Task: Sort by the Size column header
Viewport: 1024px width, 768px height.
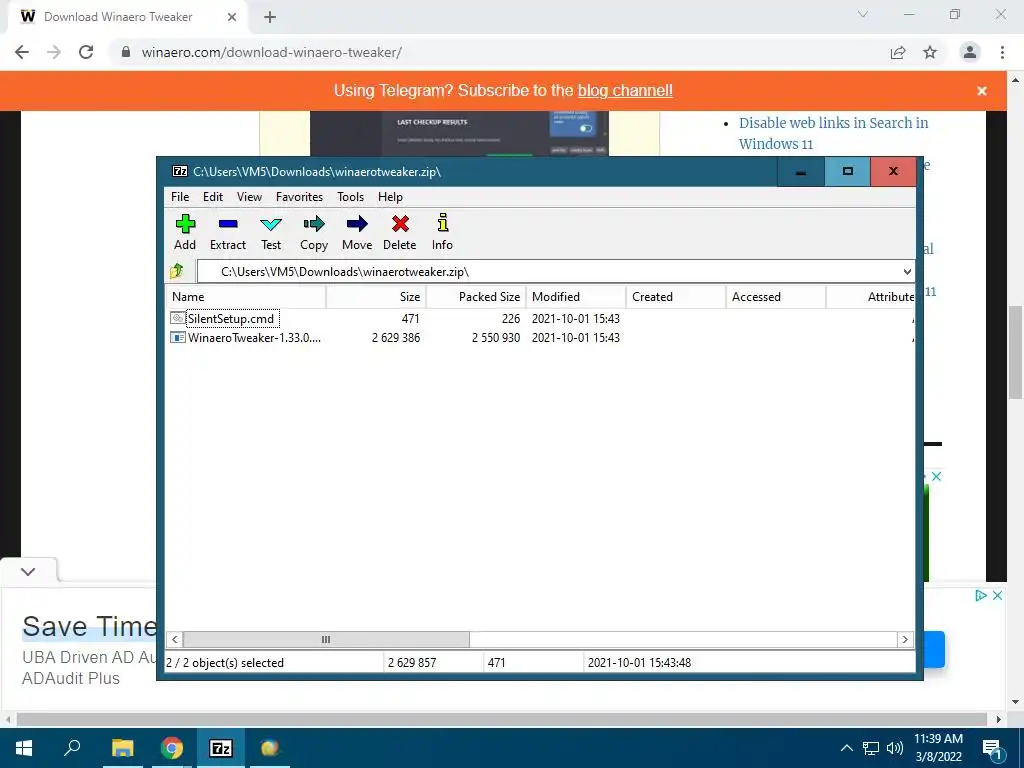Action: point(376,296)
